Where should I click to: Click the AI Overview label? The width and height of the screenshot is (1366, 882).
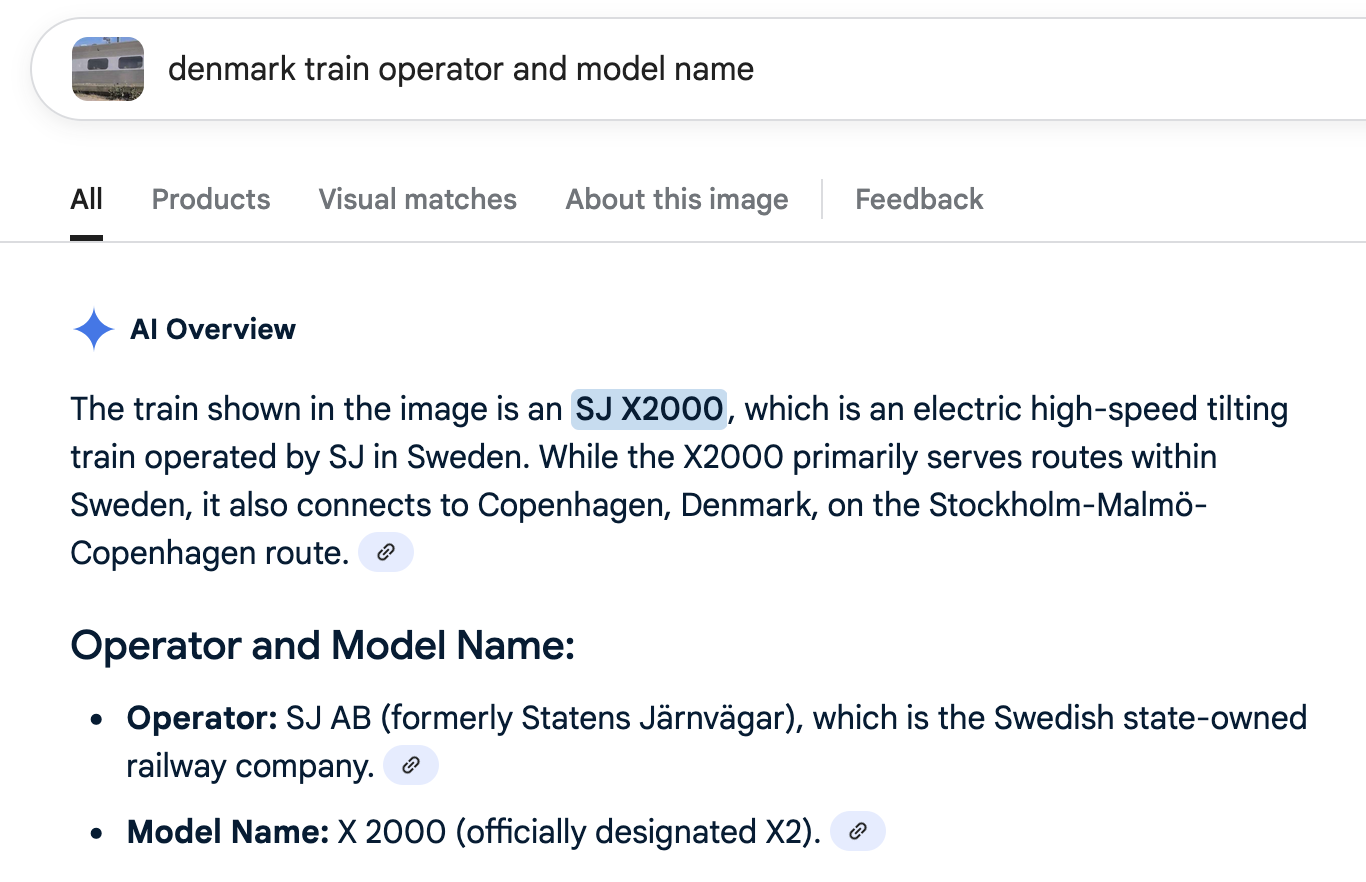point(213,329)
